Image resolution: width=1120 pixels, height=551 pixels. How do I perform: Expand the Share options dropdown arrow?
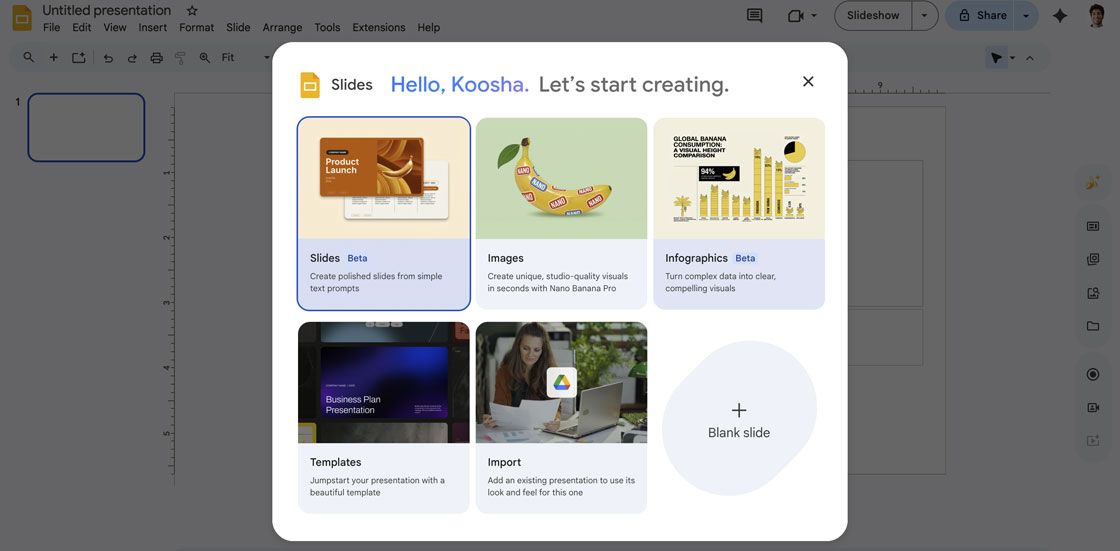click(x=1026, y=16)
